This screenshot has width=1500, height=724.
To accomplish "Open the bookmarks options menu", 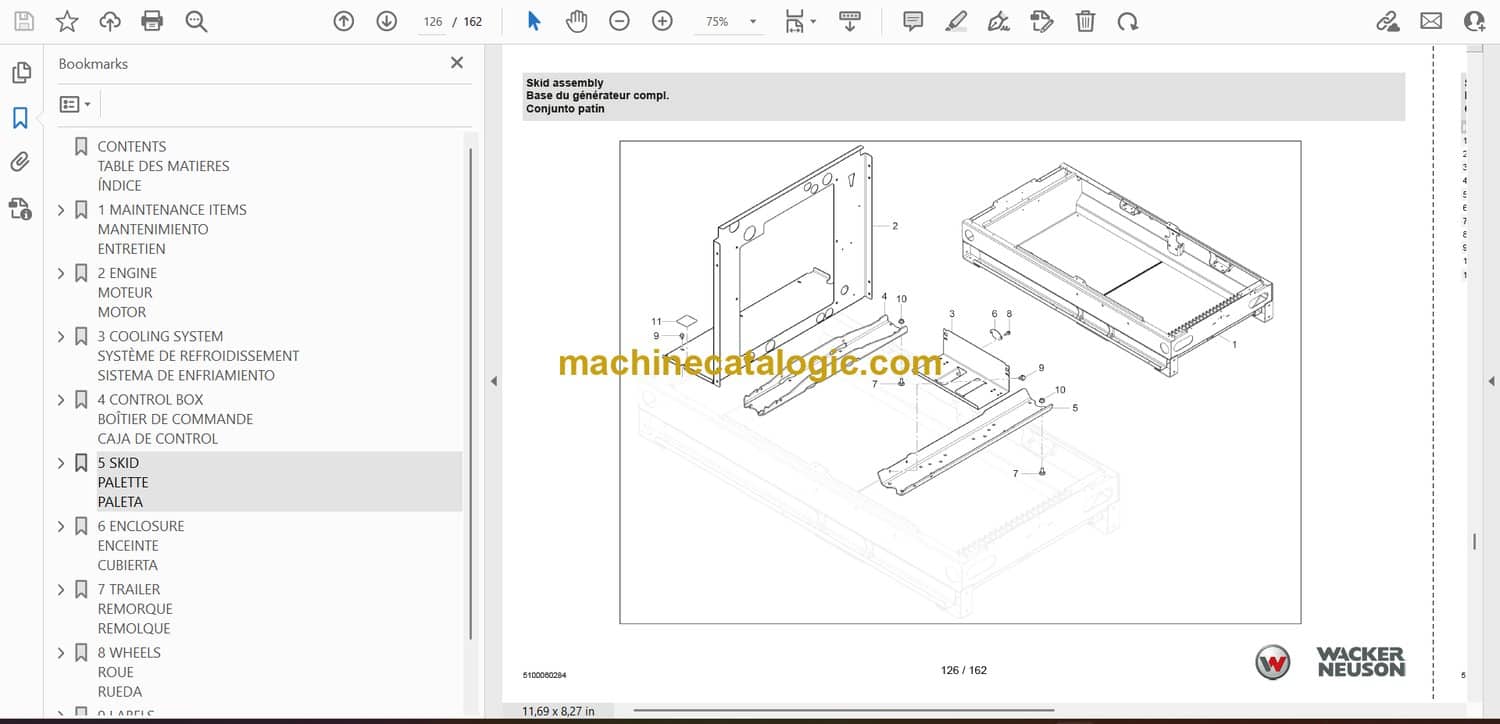I will (x=75, y=104).
